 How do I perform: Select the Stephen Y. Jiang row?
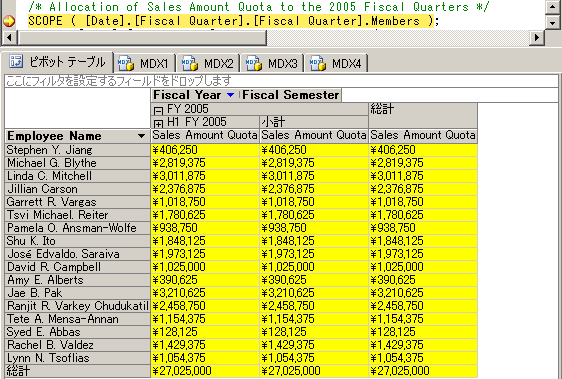[77, 150]
